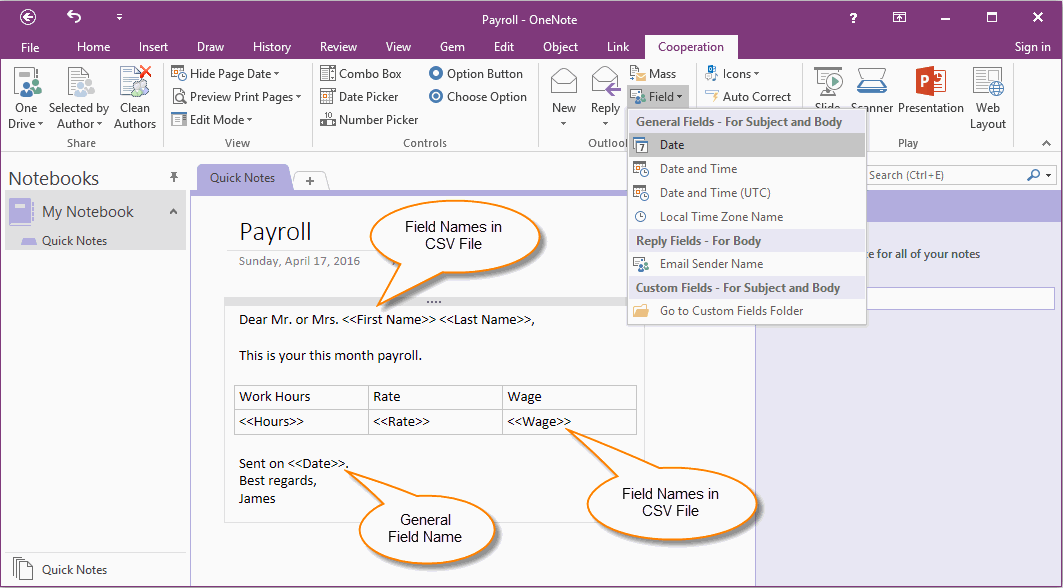Toggle ribbon display options button
Viewport: 1063px width, 588px height.
(x=899, y=18)
